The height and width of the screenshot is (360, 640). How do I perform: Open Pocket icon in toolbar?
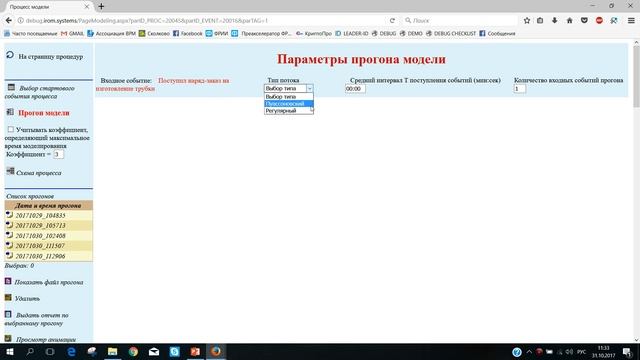coord(584,20)
